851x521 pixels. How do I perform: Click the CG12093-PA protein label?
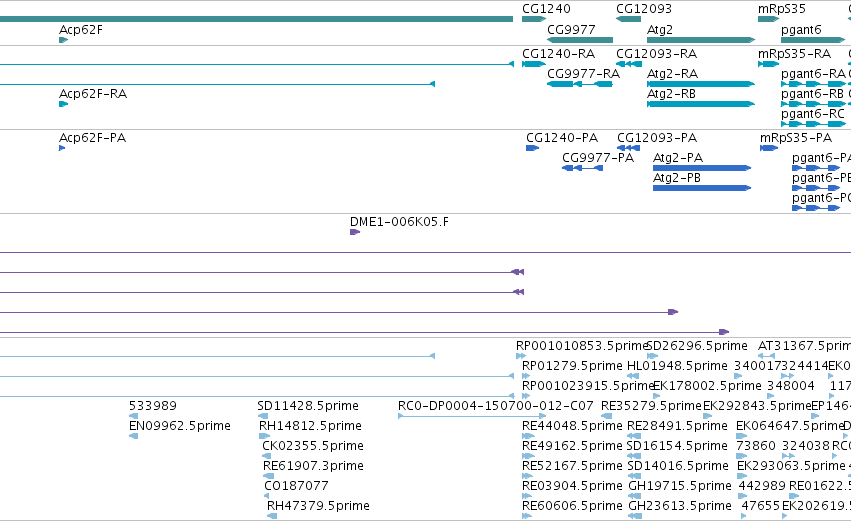tap(657, 138)
